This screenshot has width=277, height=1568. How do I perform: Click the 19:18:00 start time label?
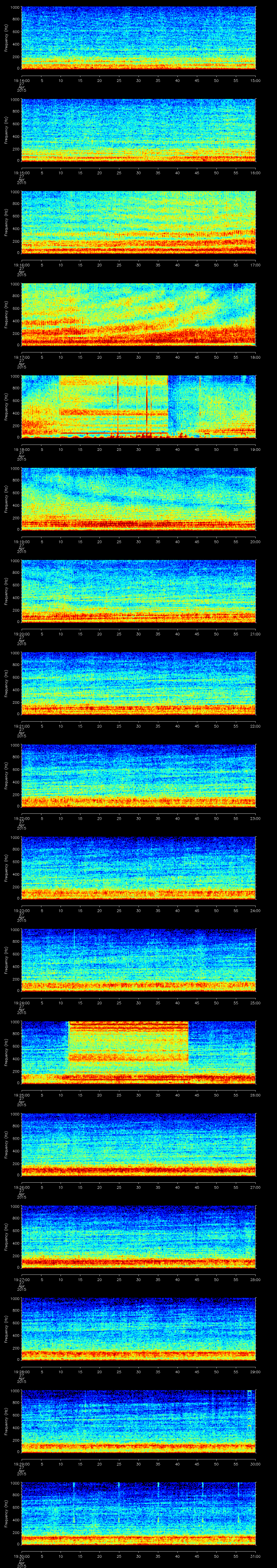pos(21,449)
